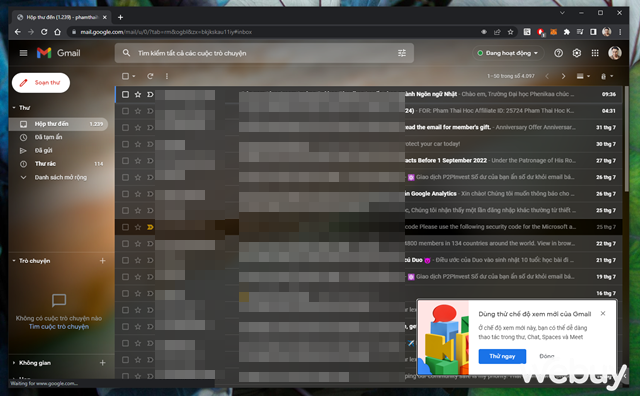
Task: Star the 04:31 email
Action: [x=138, y=111]
